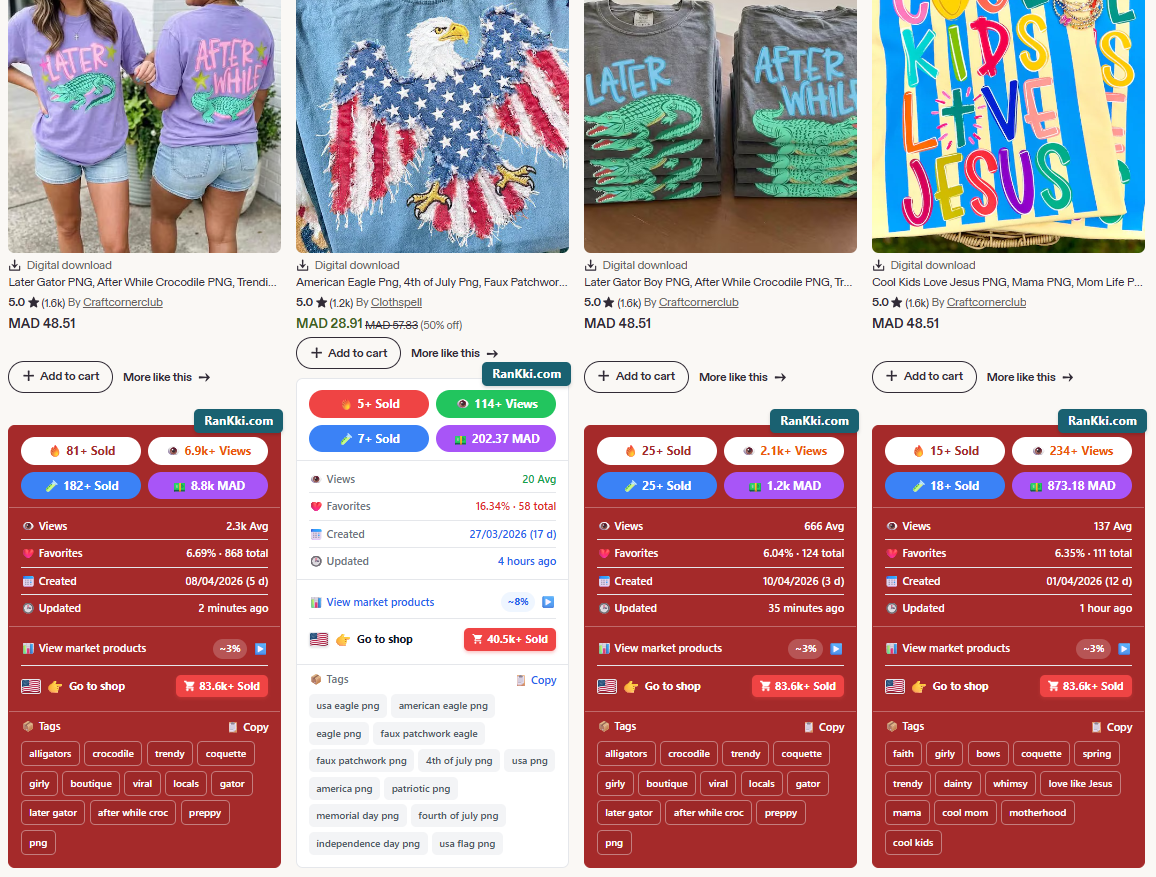Add the Cool Kids Love Jesus PNG to cart
Image resolution: width=1156 pixels, height=877 pixels.
pos(924,377)
